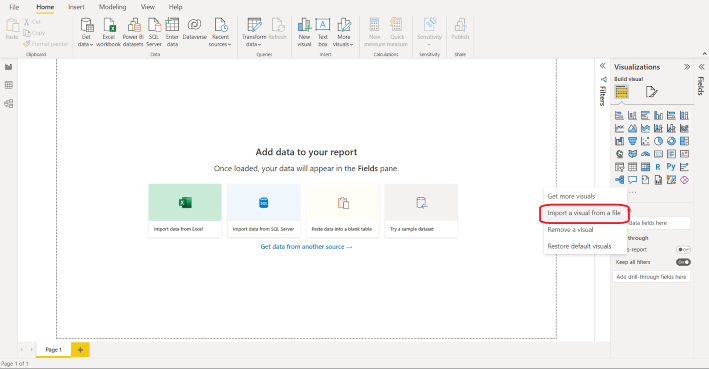Image resolution: width=709 pixels, height=369 pixels.
Task: Open the Data view from left sidebar
Action: pyautogui.click(x=9, y=85)
